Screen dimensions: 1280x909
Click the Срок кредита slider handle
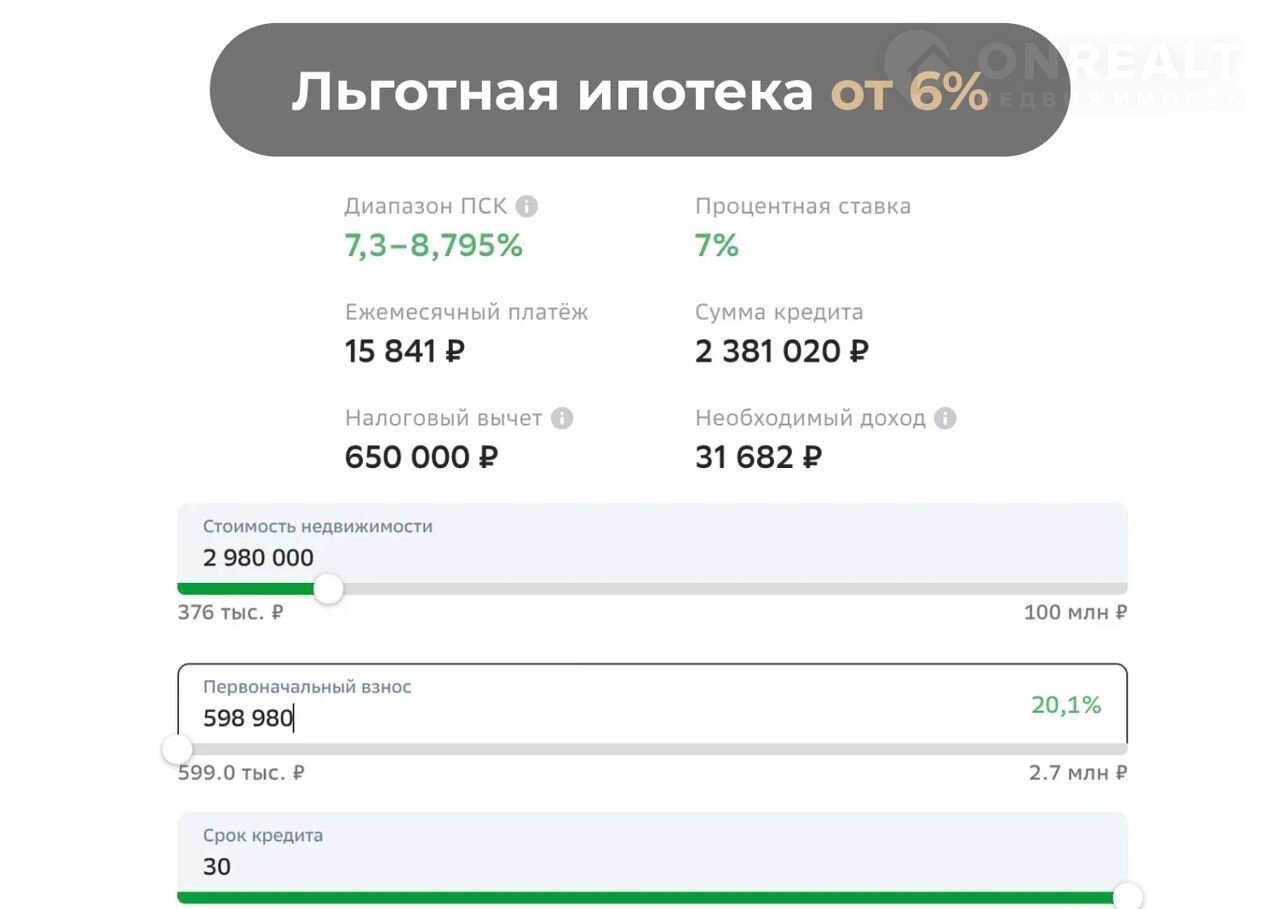pos(1127,897)
